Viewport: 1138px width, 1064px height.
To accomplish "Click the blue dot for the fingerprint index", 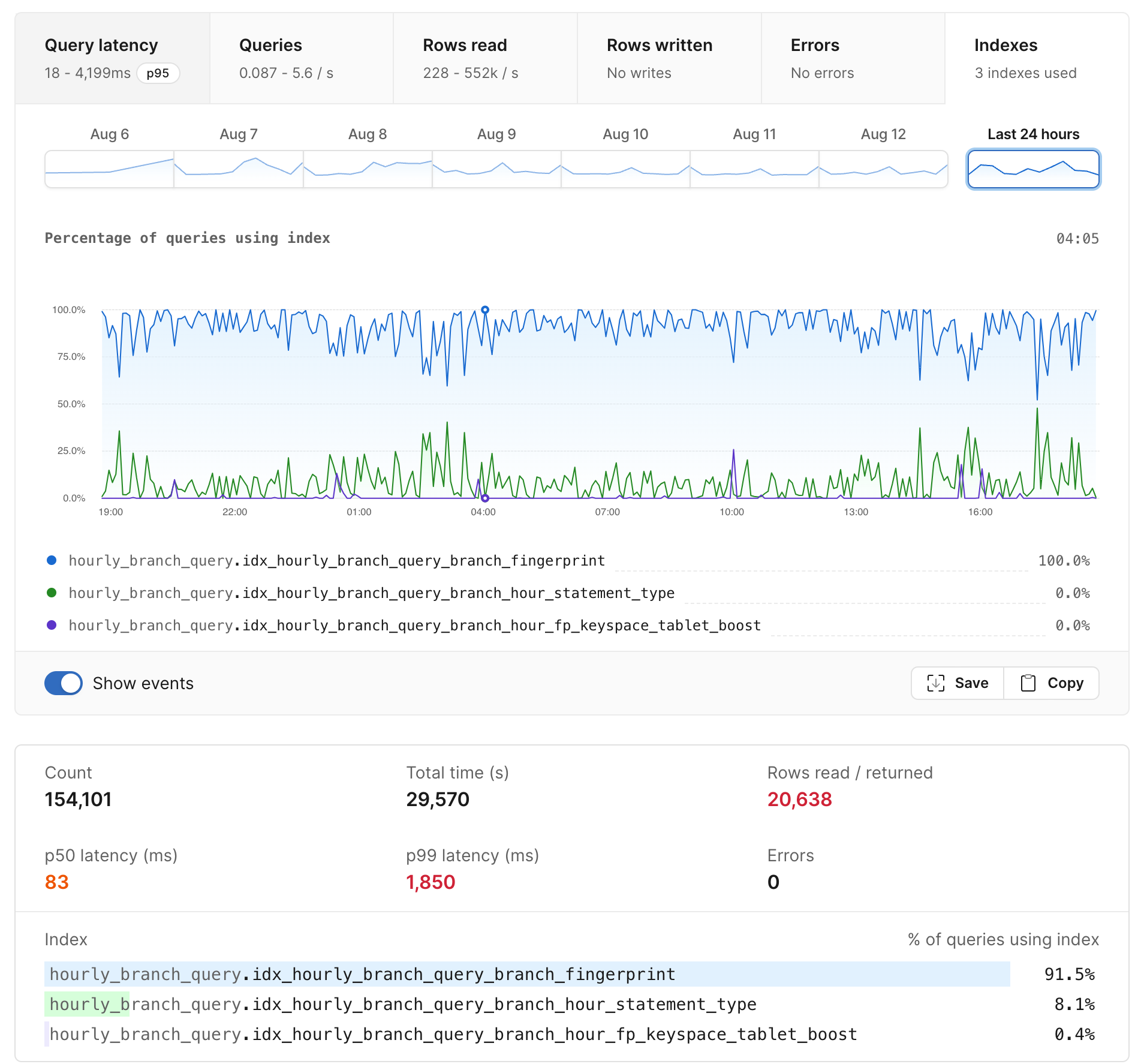I will pos(52,560).
